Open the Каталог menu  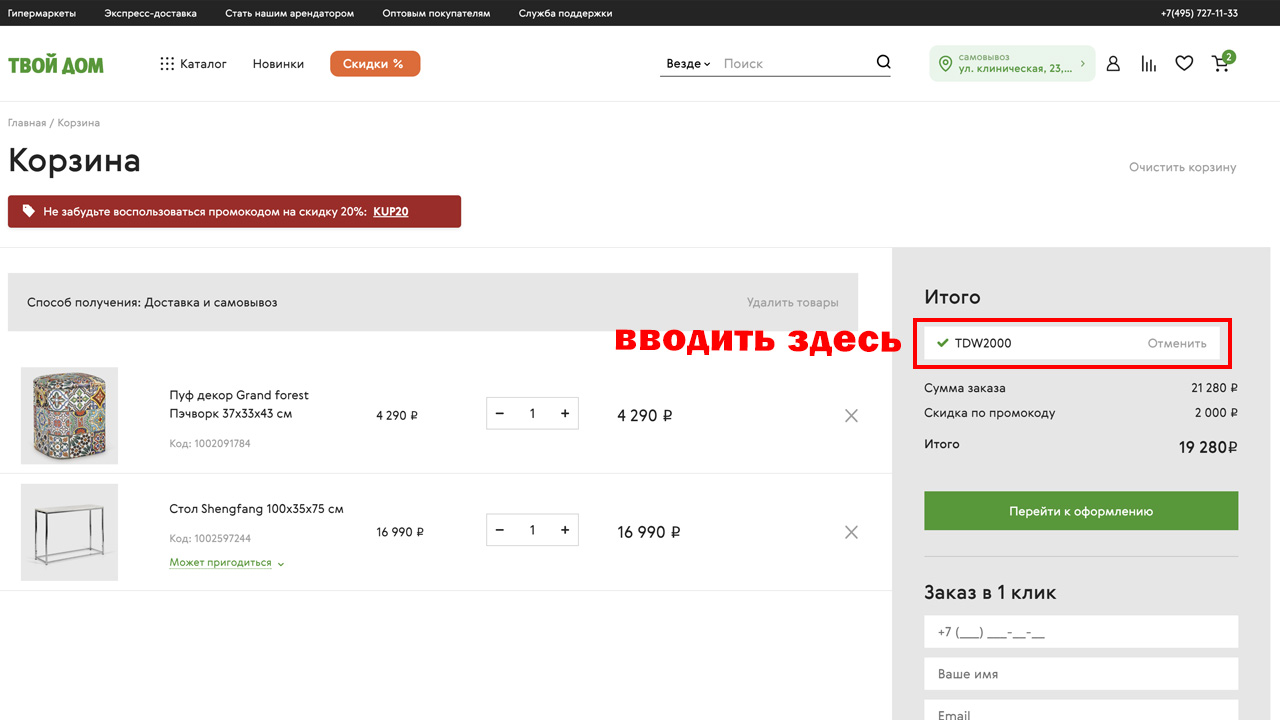194,64
